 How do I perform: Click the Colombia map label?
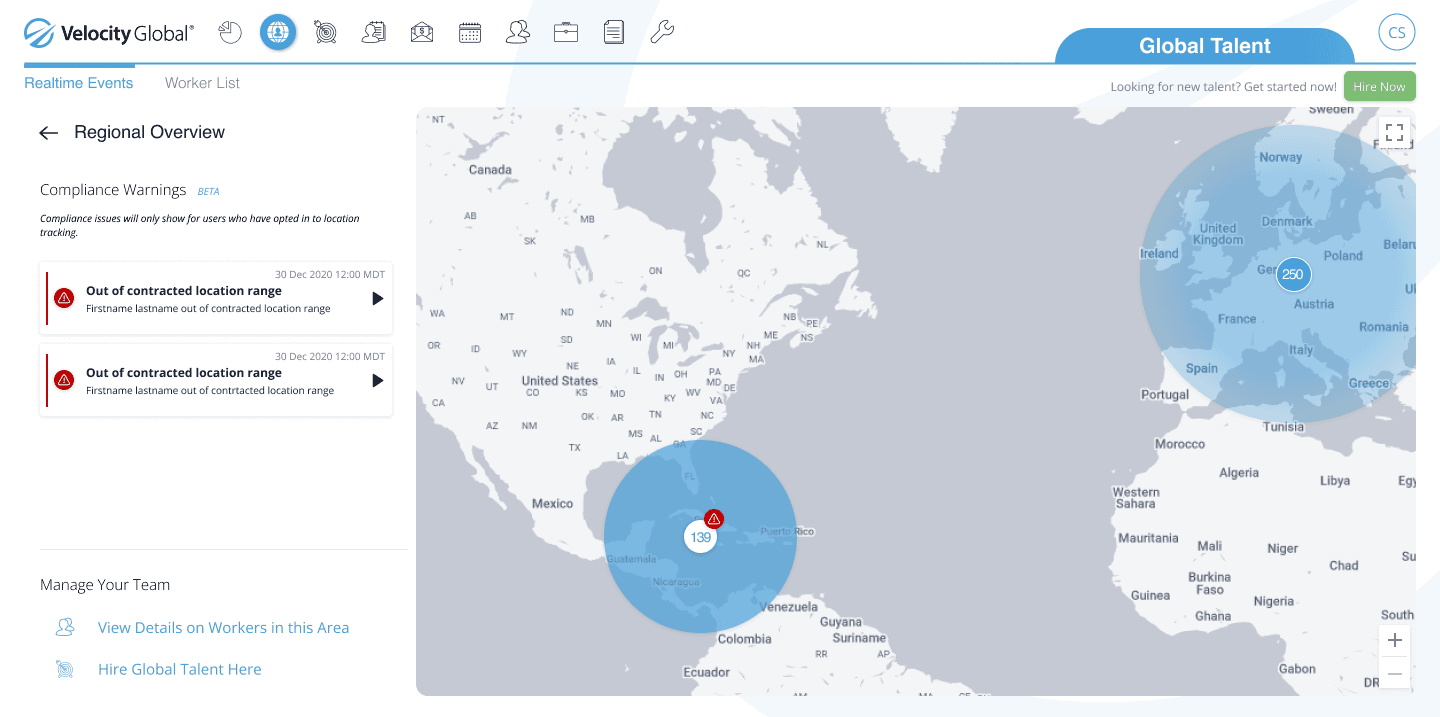point(744,639)
